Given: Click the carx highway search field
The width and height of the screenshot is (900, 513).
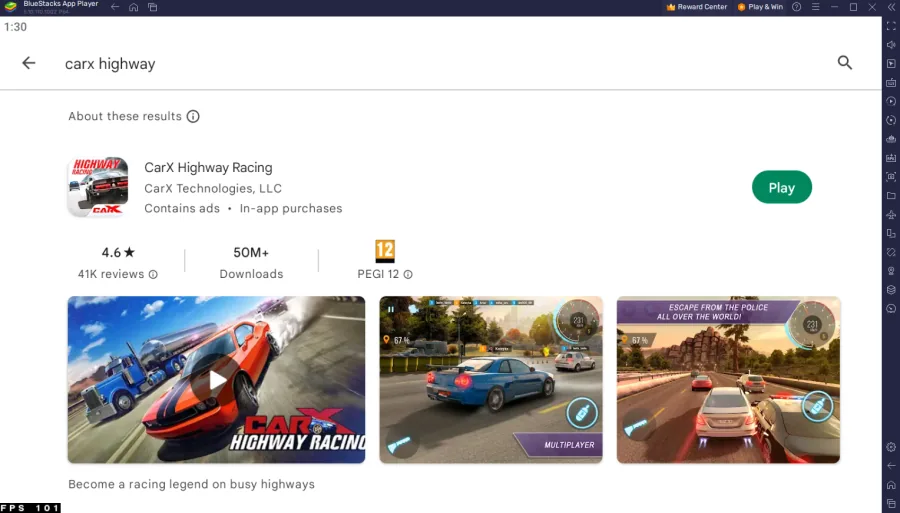Looking at the screenshot, I should 110,63.
